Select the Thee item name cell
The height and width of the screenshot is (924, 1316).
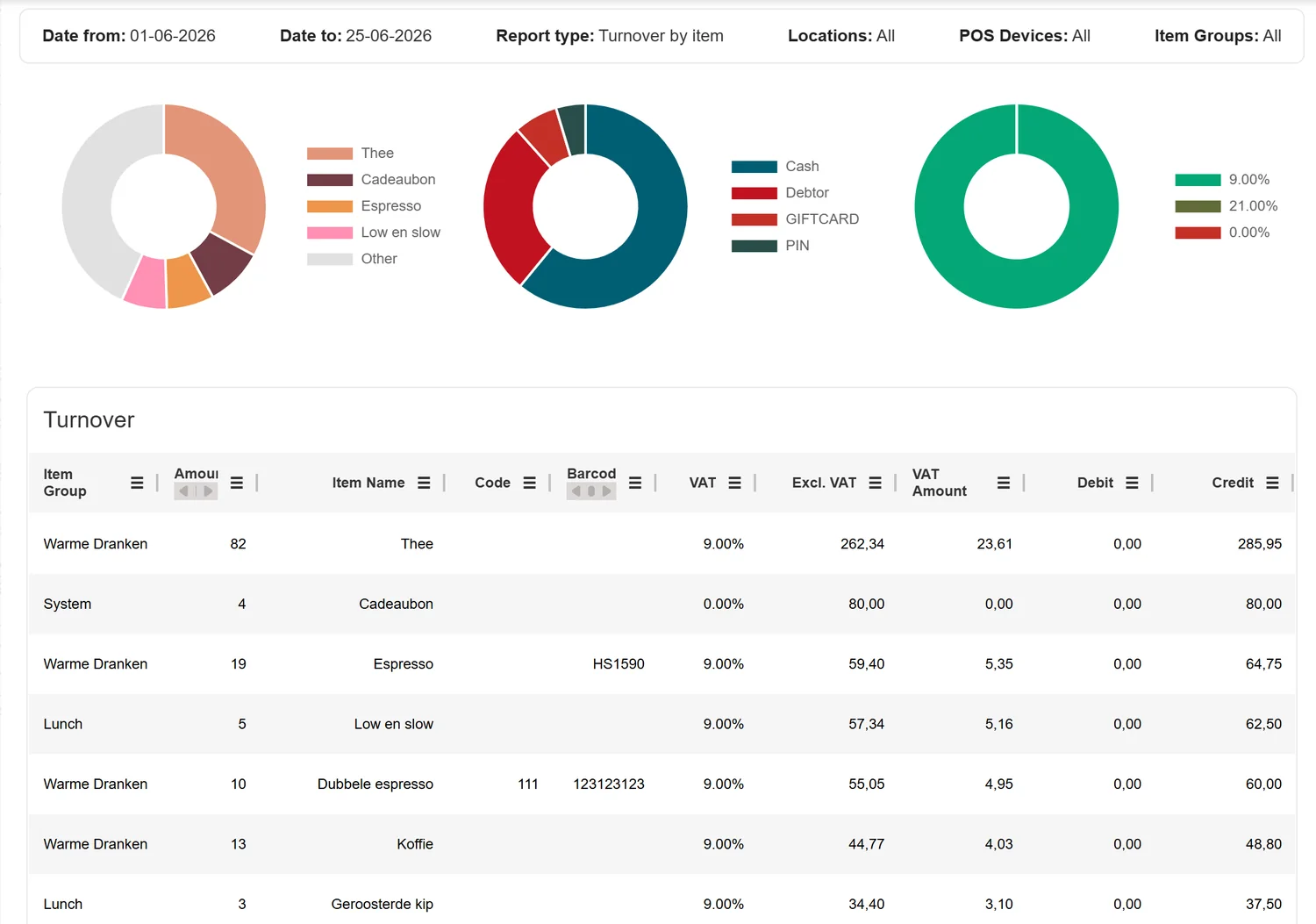417,544
